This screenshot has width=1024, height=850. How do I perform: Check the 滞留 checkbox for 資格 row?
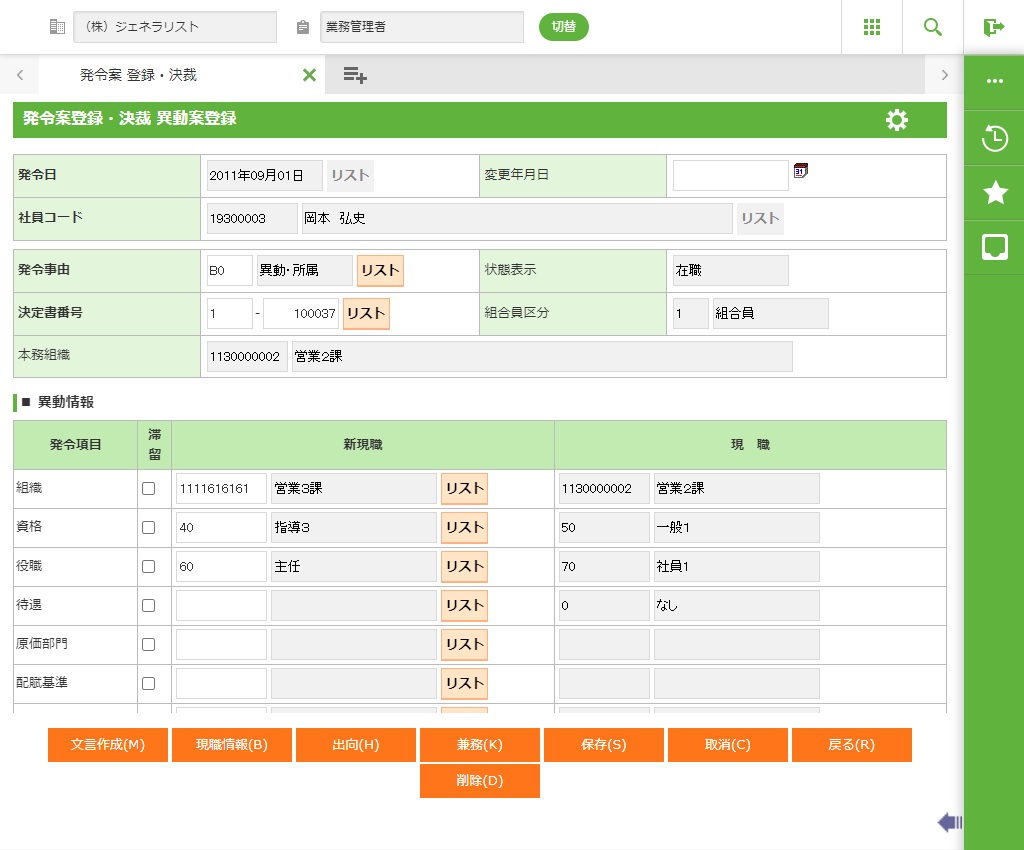click(149, 528)
